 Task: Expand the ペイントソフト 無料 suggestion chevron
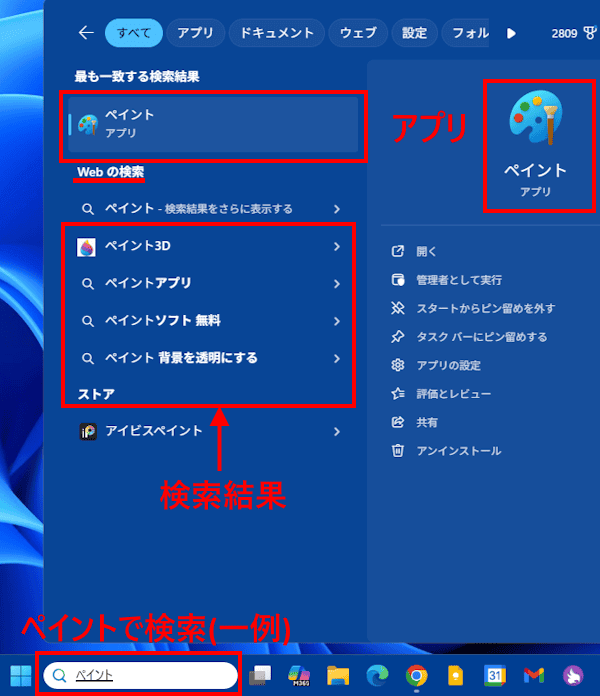pos(337,321)
